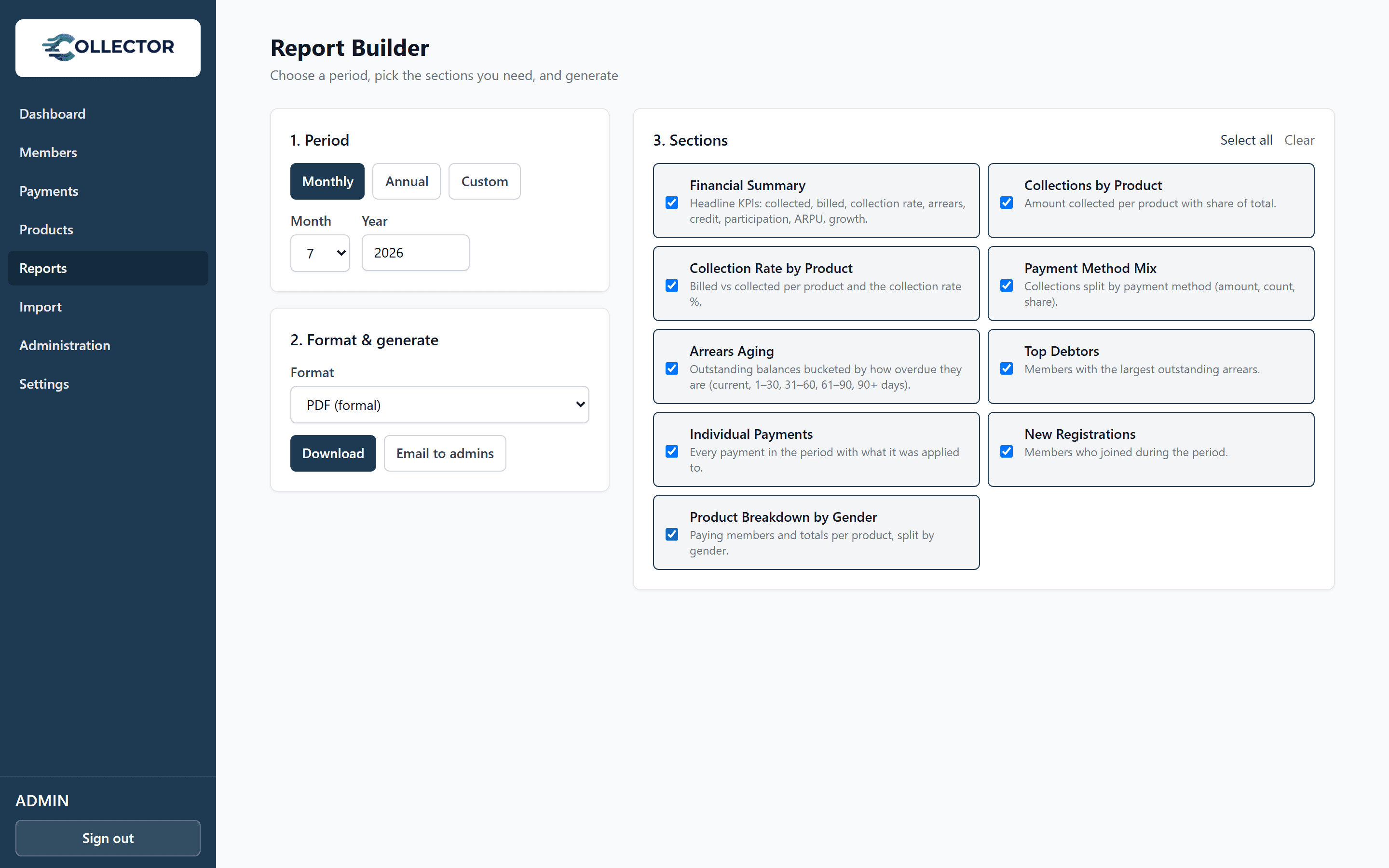1389x868 pixels.
Task: Click the 'Collection Rate by Product' title
Action: [771, 268]
